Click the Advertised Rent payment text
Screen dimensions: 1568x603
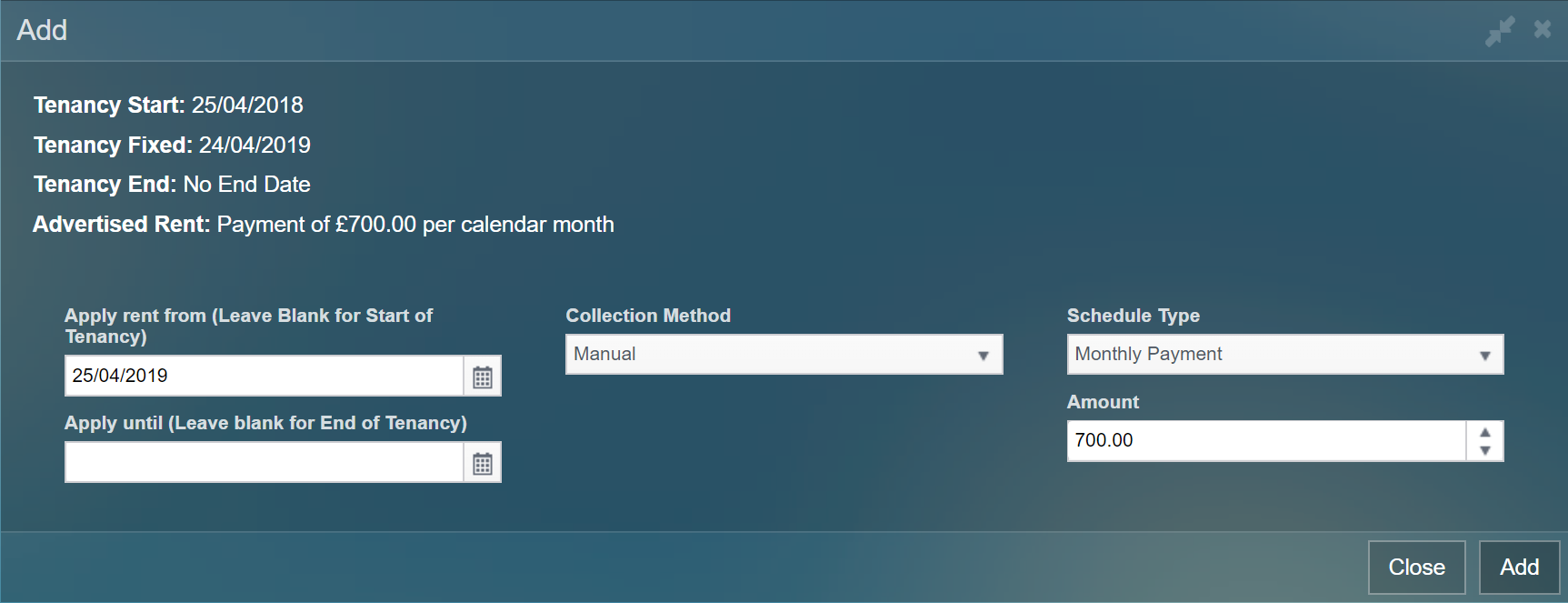click(x=415, y=225)
